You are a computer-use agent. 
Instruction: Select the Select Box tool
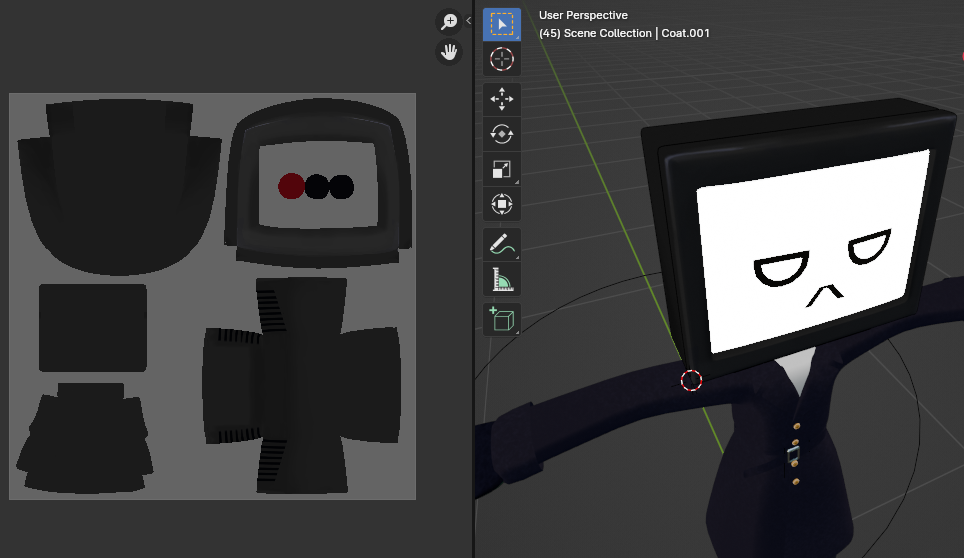[502, 25]
